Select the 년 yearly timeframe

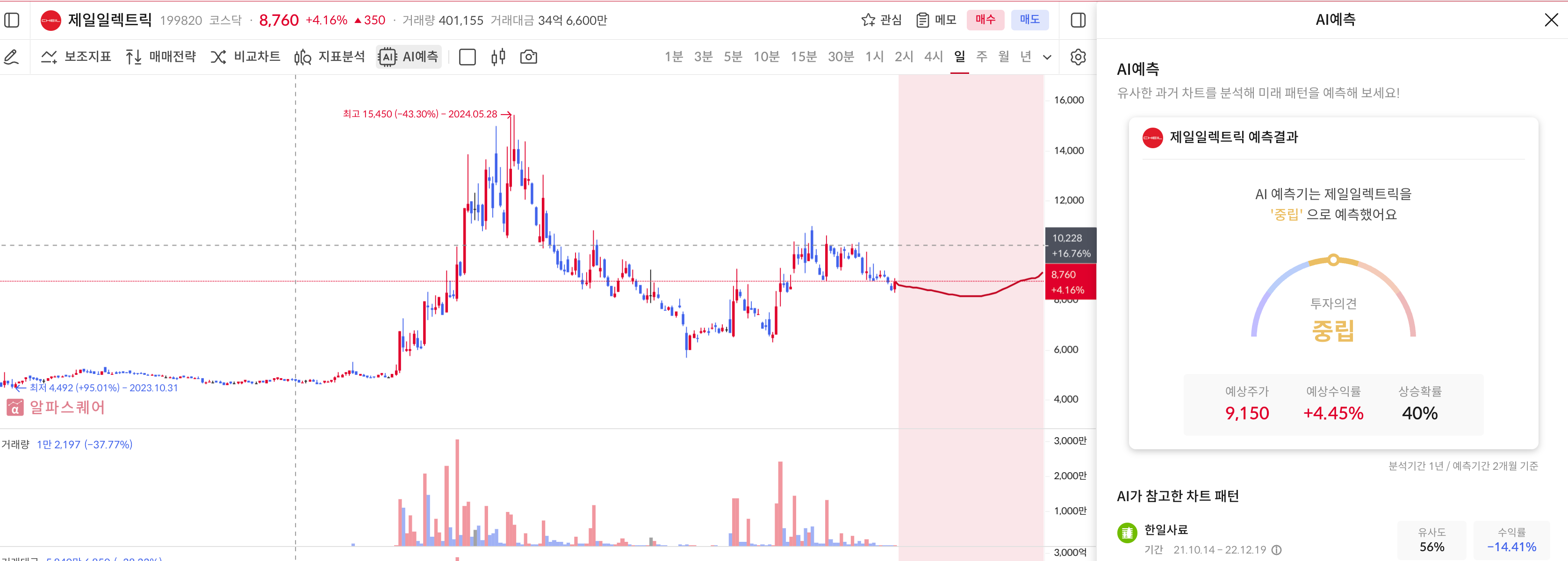1026,57
